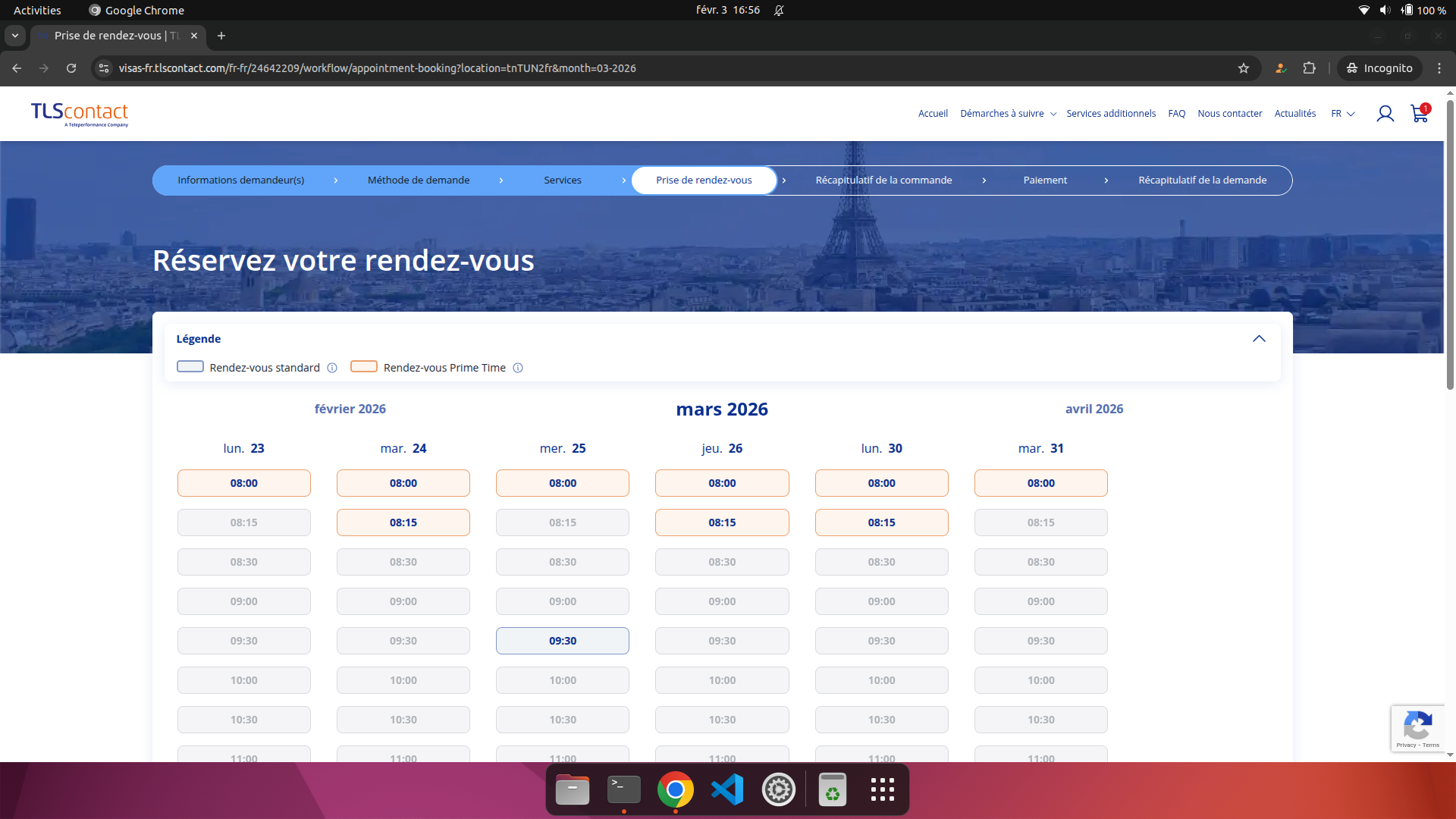The height and width of the screenshot is (819, 1456).
Task: Switch to the Prise de rendez-vous browser tab
Action: pos(114,36)
